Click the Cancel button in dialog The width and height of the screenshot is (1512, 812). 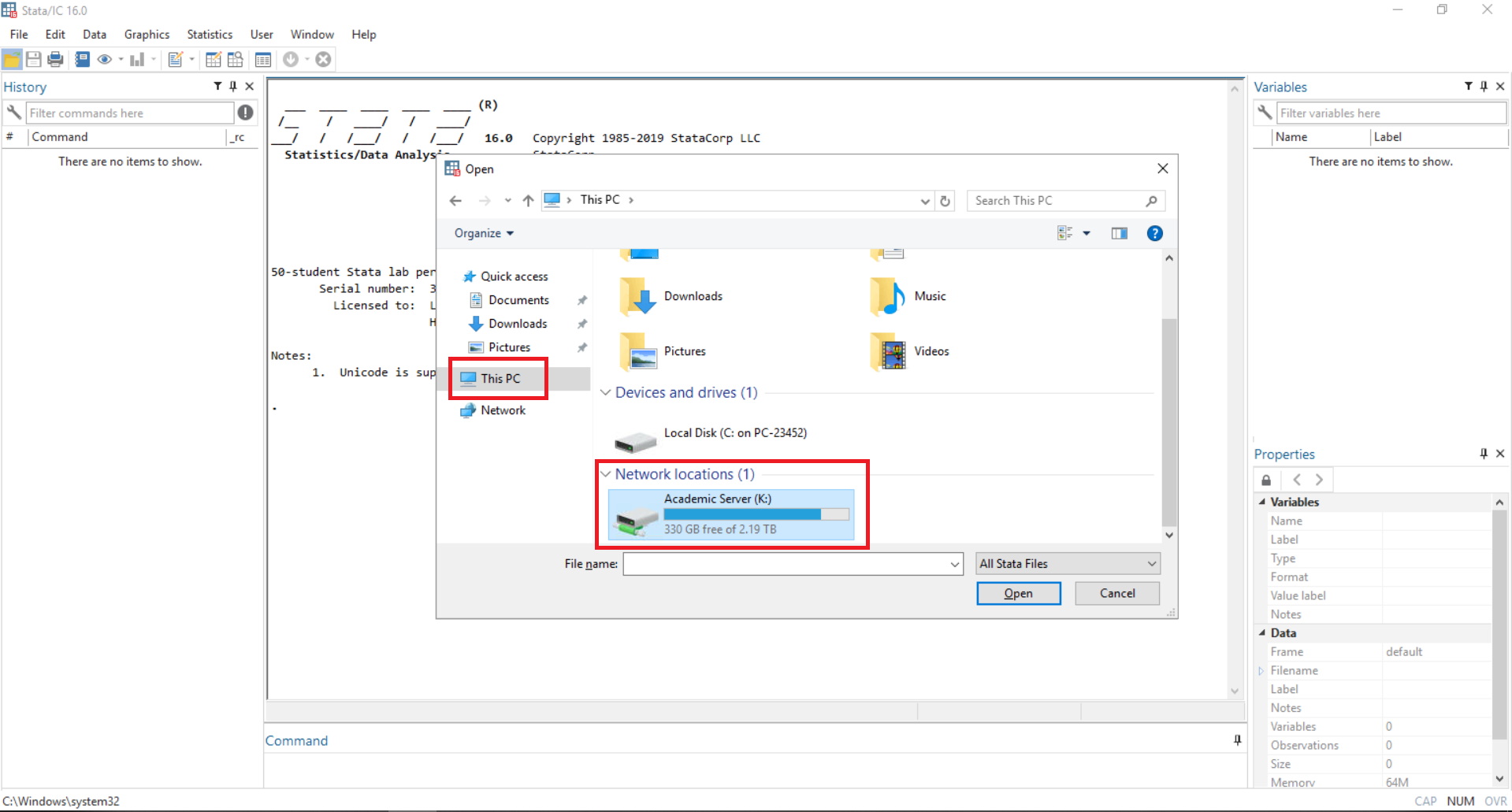(1117, 594)
